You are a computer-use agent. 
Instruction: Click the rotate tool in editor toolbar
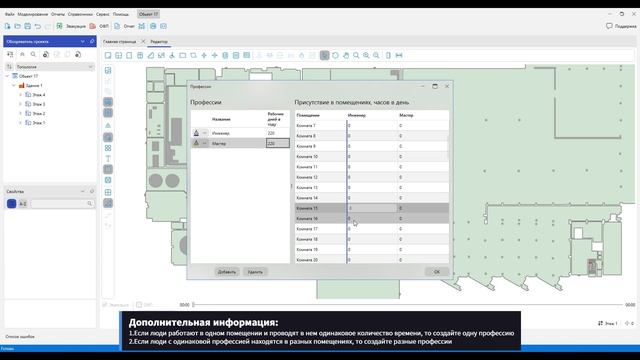point(335,55)
